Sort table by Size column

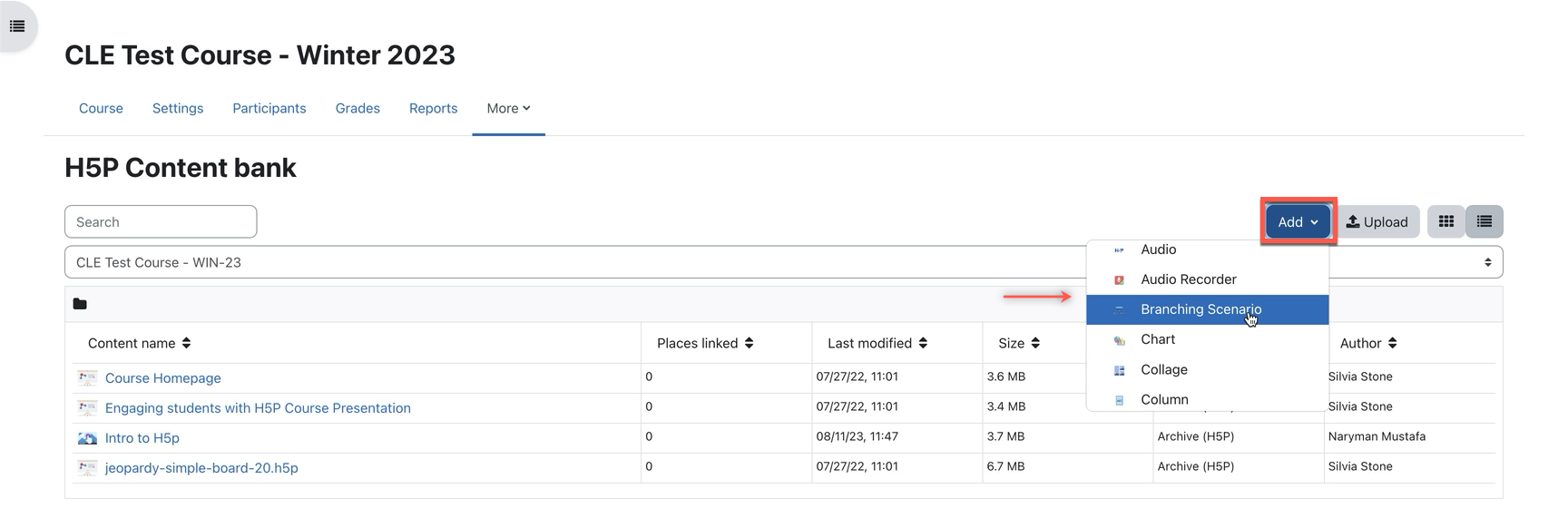pos(1018,343)
